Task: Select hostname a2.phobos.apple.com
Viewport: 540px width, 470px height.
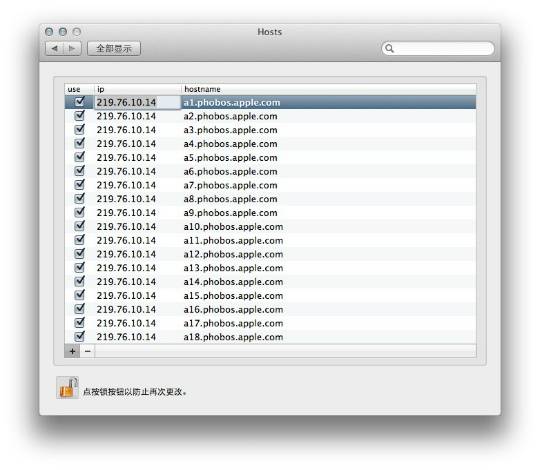Action: point(230,116)
